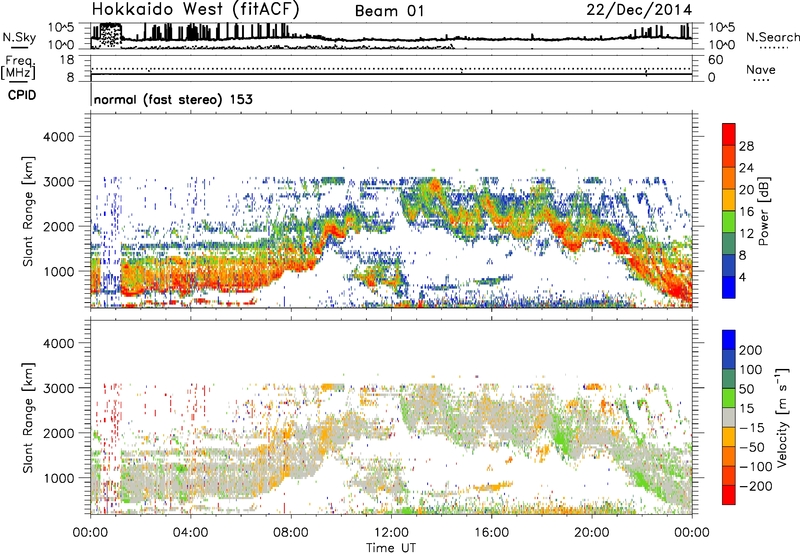Click the ending 00:00 label at the day's end
The image size is (800, 554).
[x=692, y=533]
